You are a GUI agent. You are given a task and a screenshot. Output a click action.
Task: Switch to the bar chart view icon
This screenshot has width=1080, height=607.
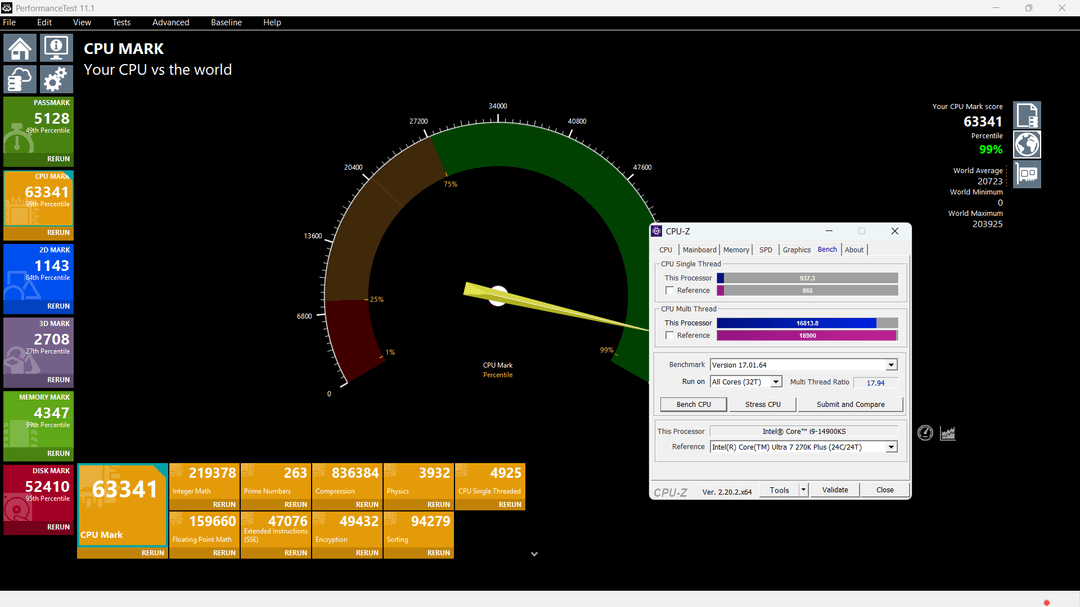948,433
